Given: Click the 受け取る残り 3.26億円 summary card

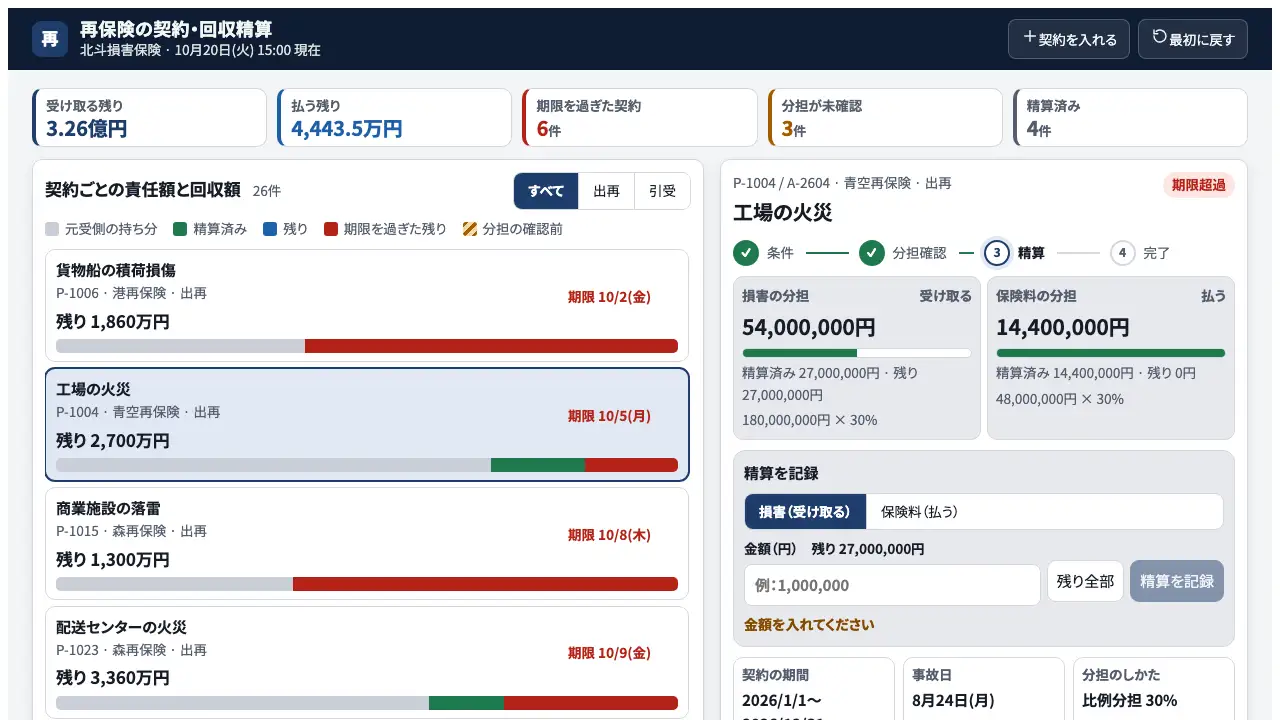Looking at the screenshot, I should 149,117.
